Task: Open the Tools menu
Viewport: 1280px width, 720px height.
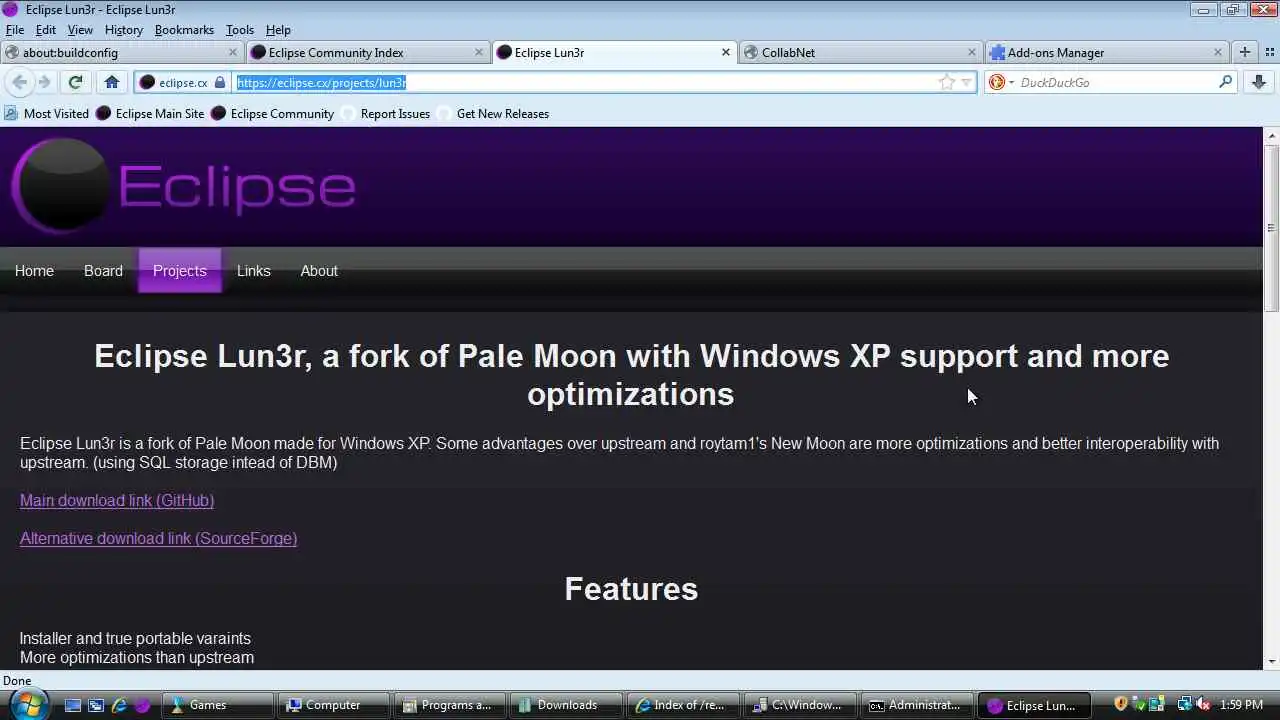Action: (240, 30)
